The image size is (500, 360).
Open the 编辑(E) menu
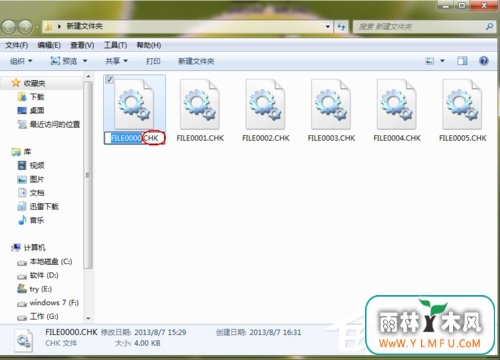(x=49, y=45)
